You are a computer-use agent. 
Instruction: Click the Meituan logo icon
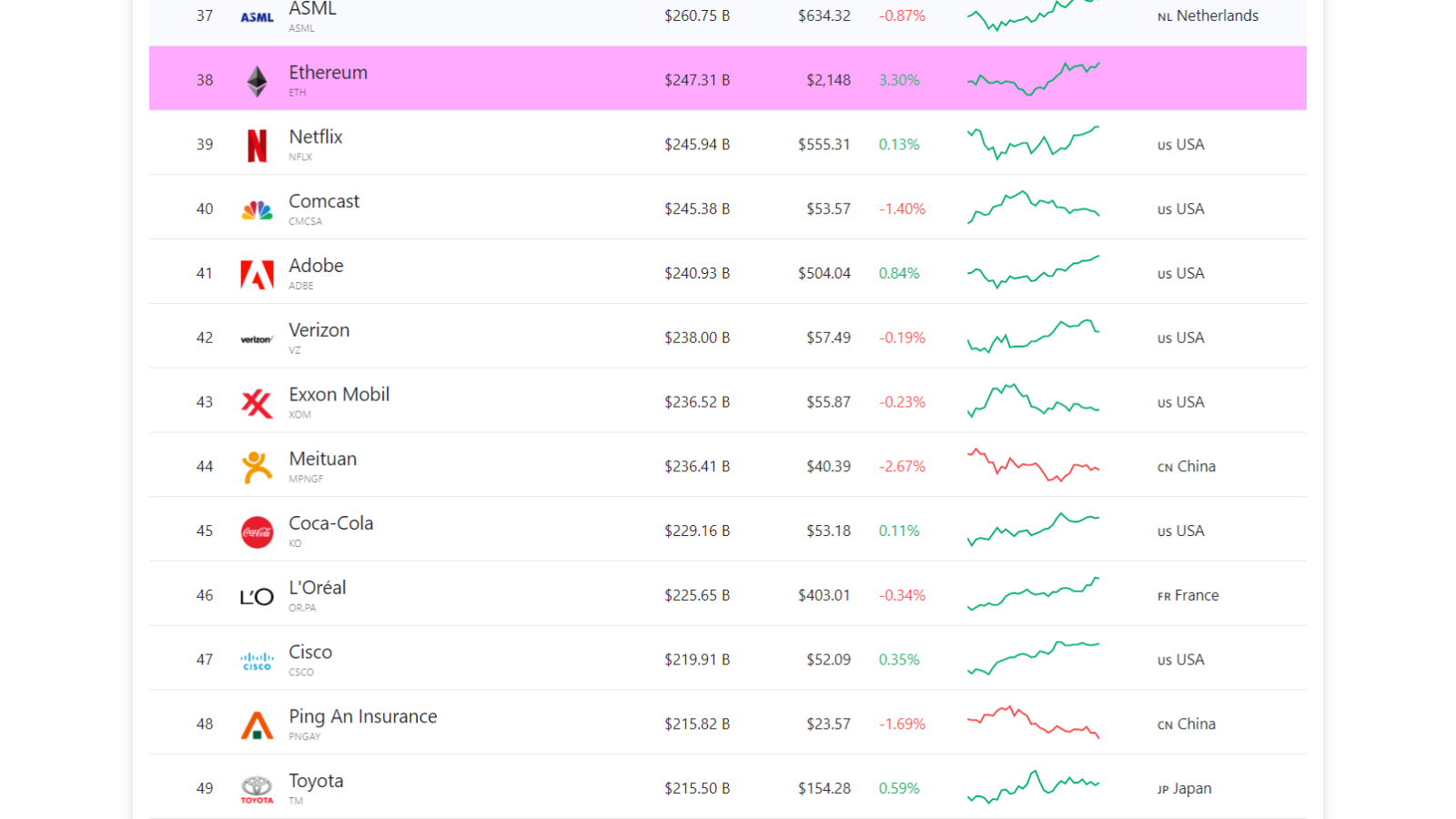[x=257, y=468]
